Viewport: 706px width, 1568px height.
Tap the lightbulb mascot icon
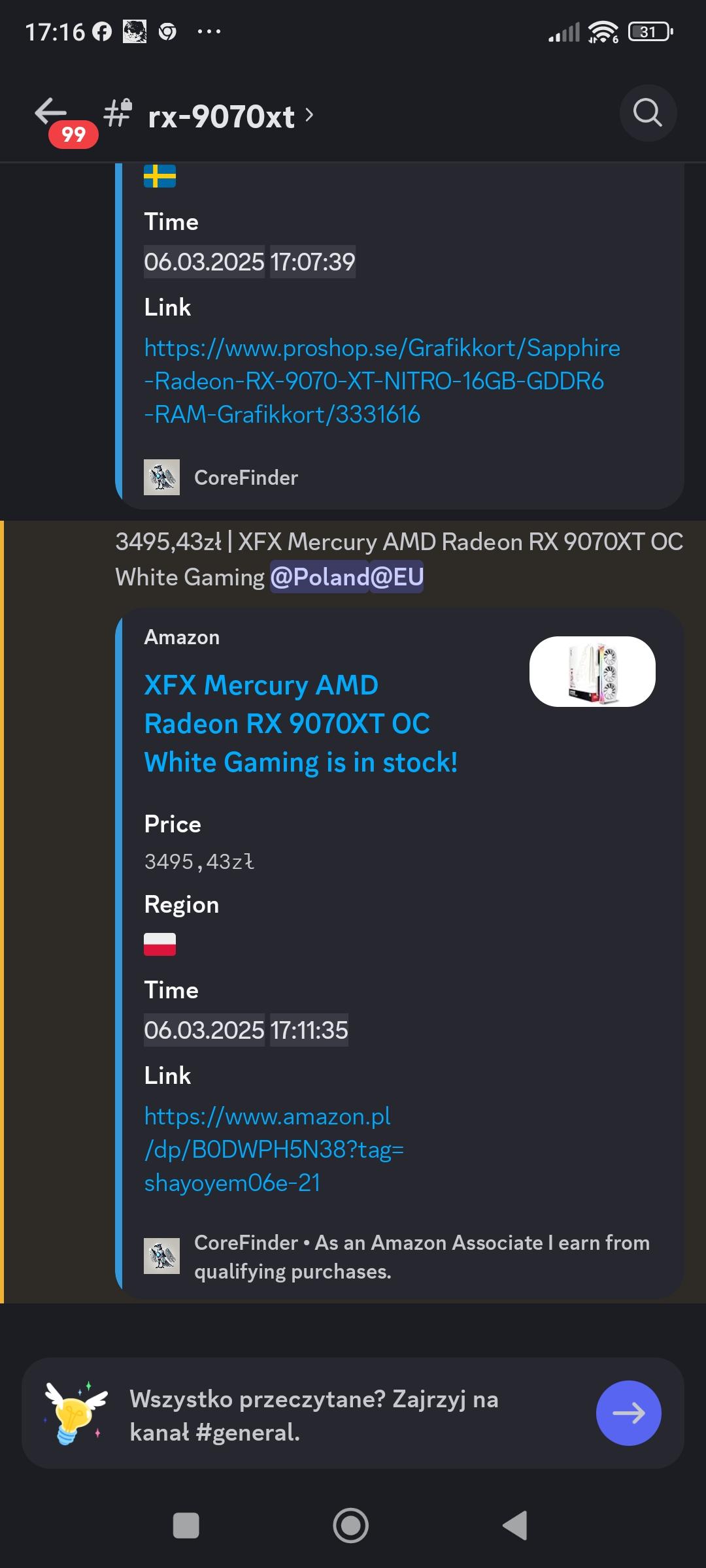coord(75,1413)
